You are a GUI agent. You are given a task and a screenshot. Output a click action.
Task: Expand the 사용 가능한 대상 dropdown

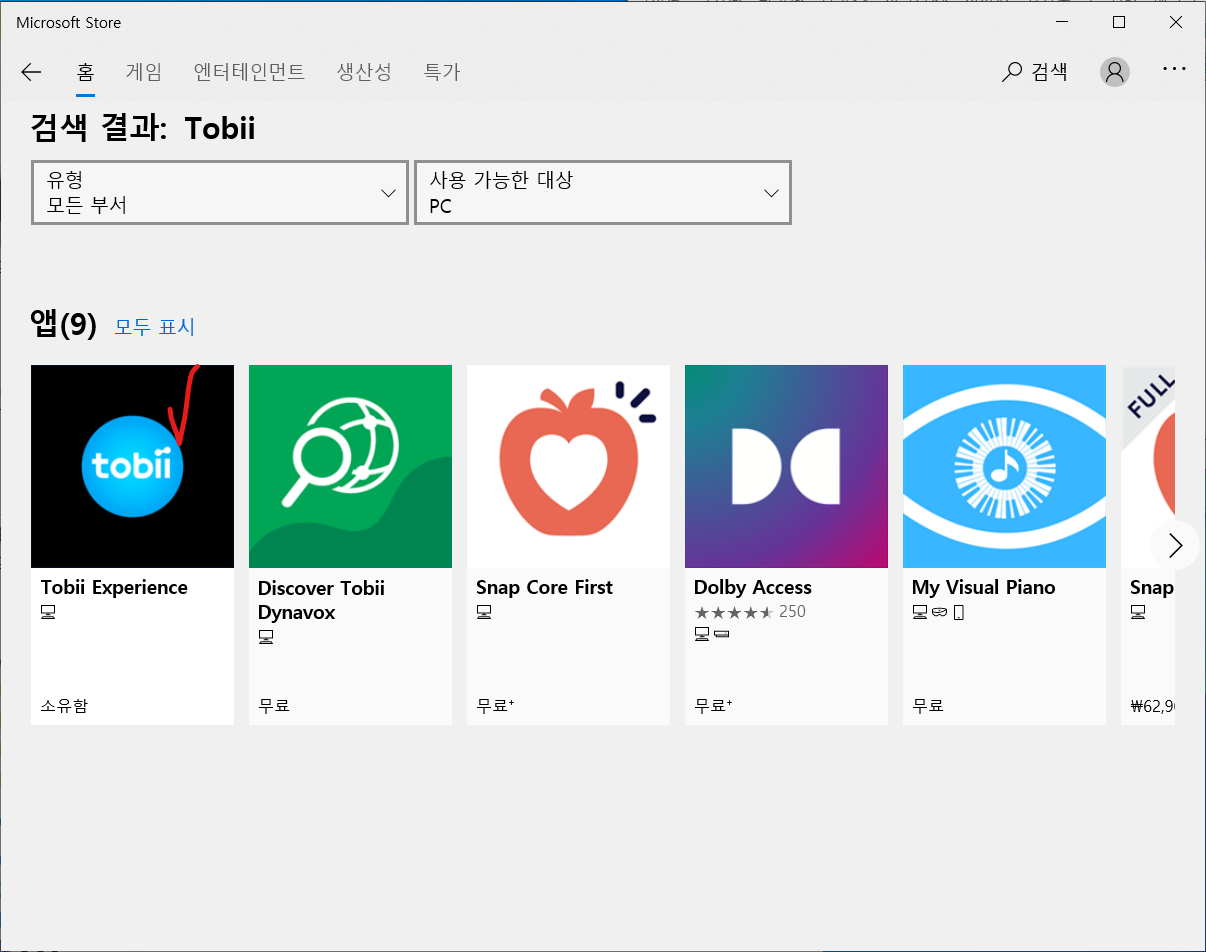point(603,193)
